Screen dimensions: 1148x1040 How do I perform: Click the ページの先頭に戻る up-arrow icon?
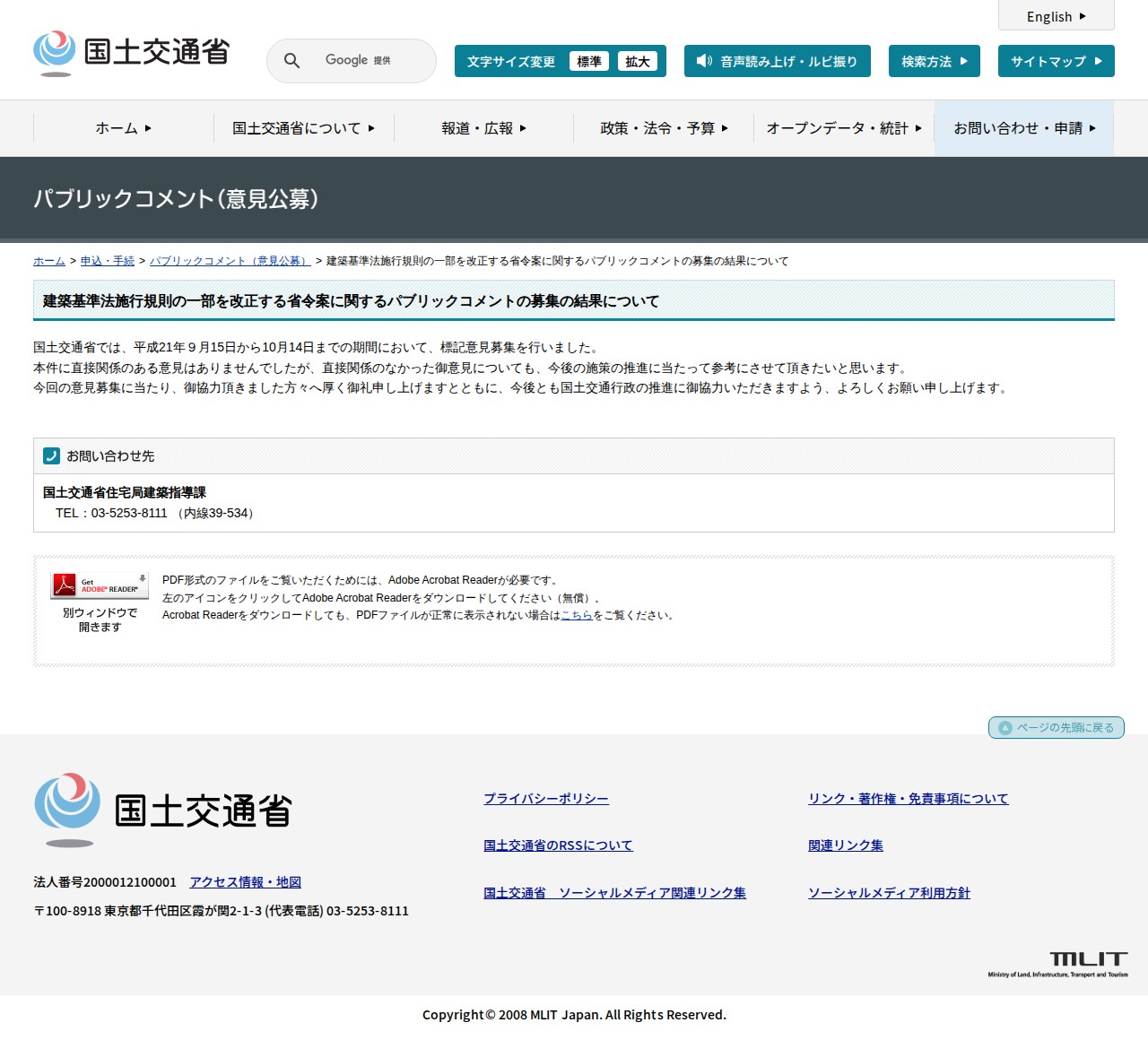(1005, 728)
